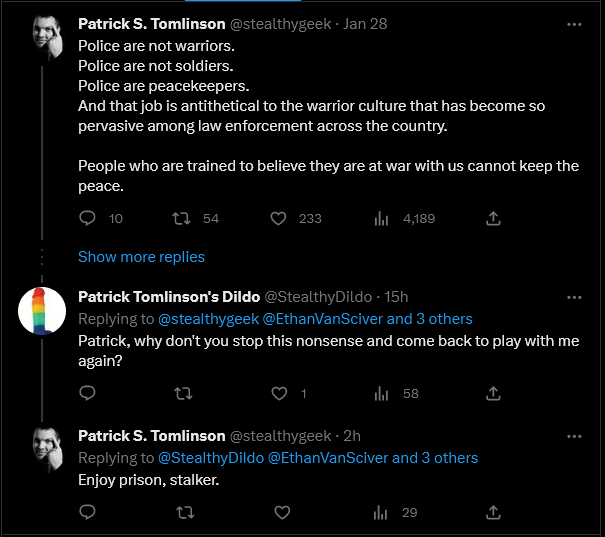The image size is (605, 537).
Task: View analytics showing 4,189 views
Action: click(x=380, y=218)
